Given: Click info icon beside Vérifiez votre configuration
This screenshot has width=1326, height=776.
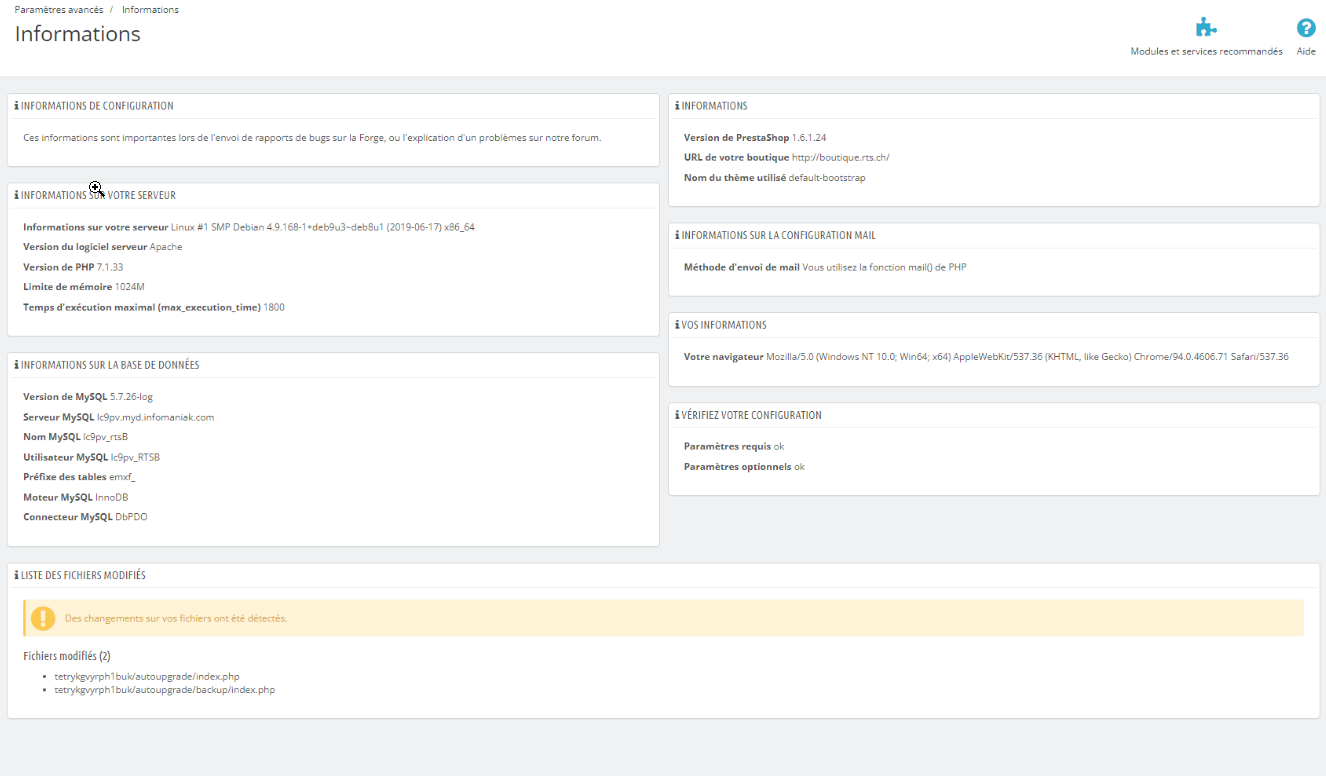Looking at the screenshot, I should click(678, 416).
